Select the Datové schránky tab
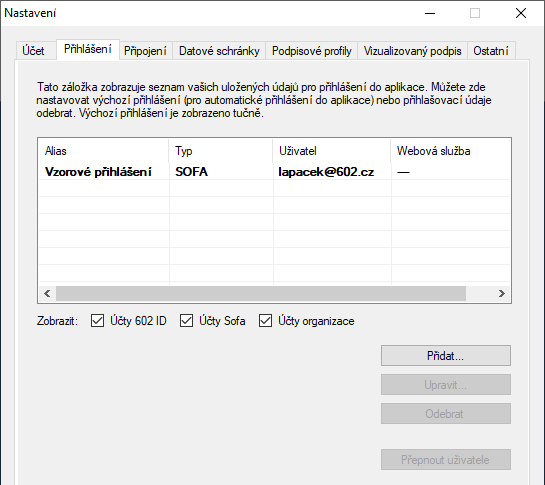This screenshot has height=485, width=545. 219,51
